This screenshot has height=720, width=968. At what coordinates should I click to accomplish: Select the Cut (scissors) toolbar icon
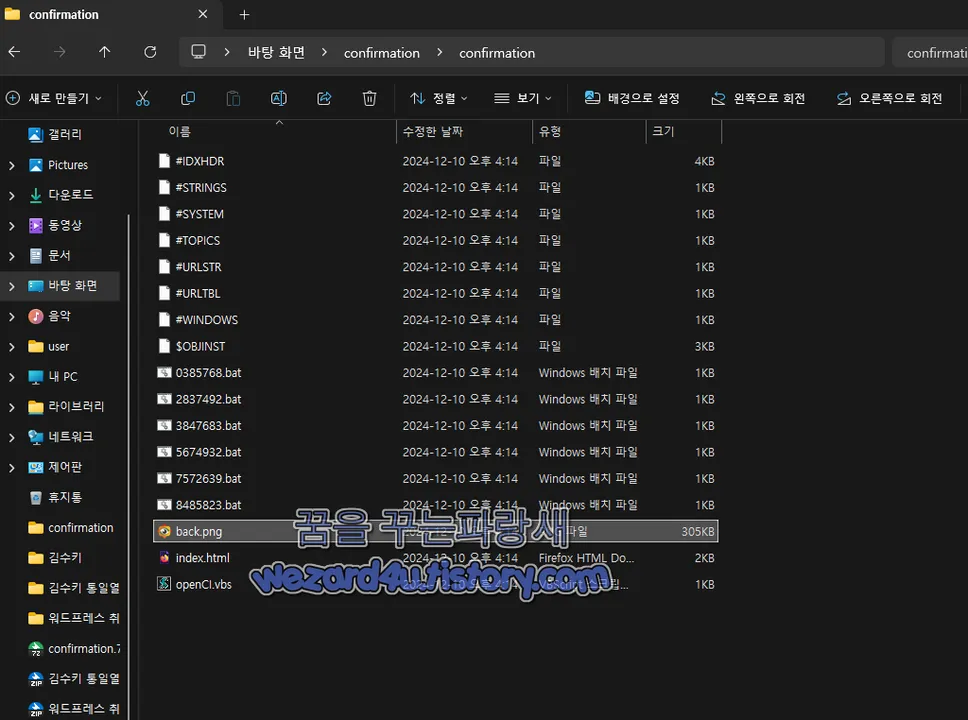pyautogui.click(x=143, y=98)
